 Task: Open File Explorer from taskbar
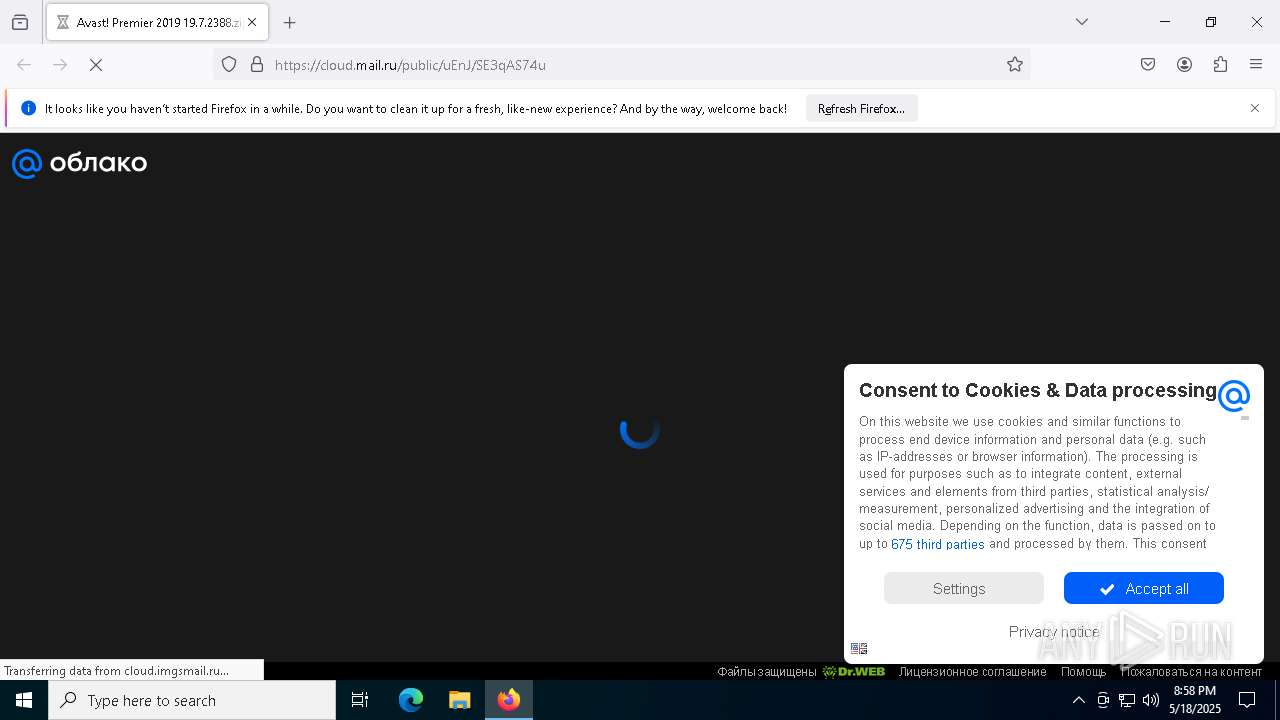pos(459,700)
